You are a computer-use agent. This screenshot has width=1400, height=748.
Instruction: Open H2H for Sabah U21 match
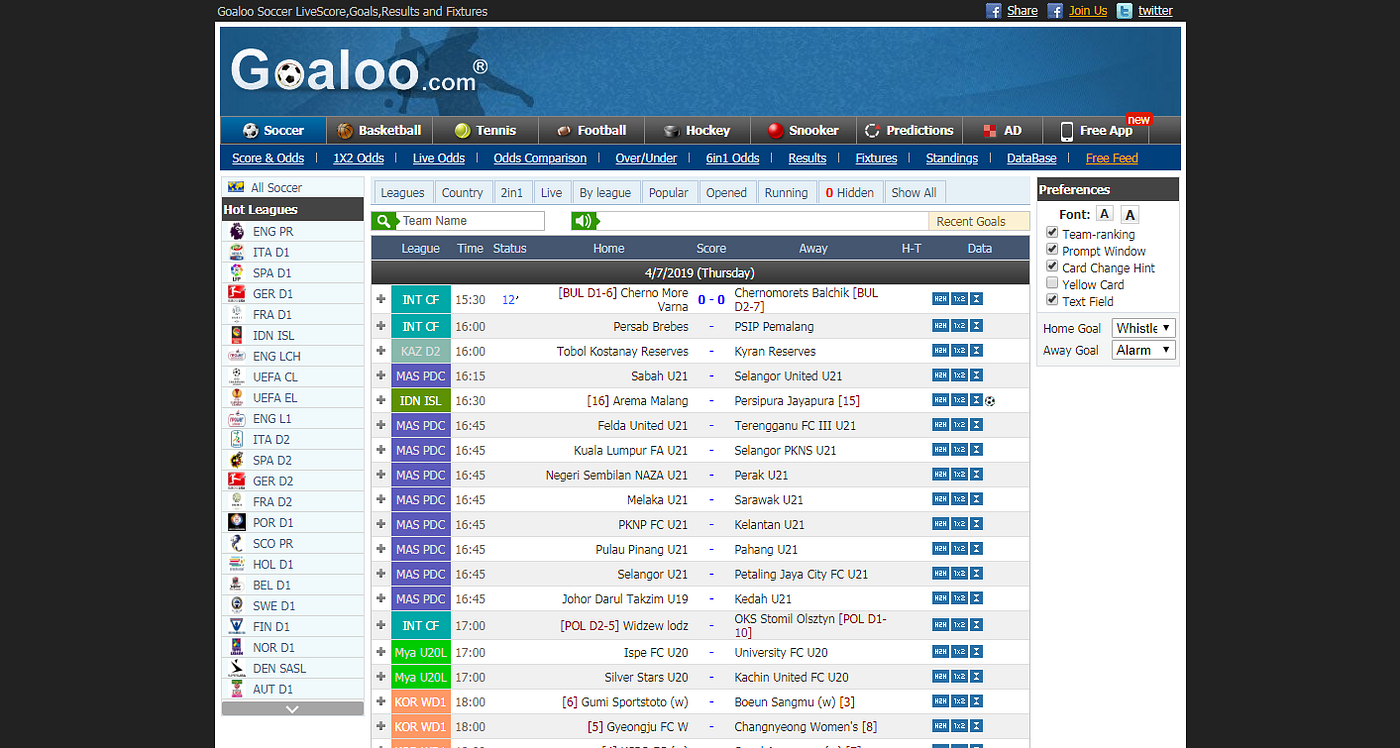(x=940, y=376)
